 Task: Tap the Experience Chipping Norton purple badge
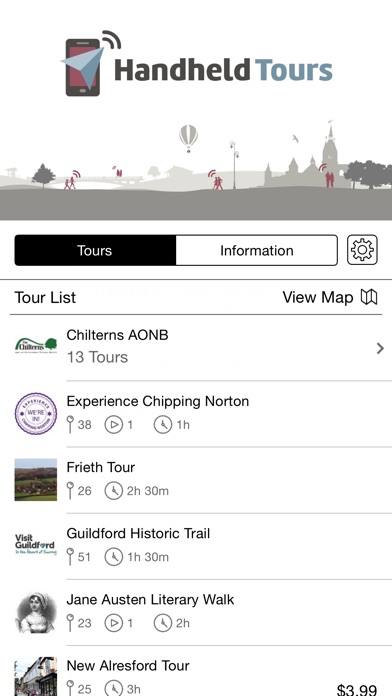pyautogui.click(x=36, y=413)
